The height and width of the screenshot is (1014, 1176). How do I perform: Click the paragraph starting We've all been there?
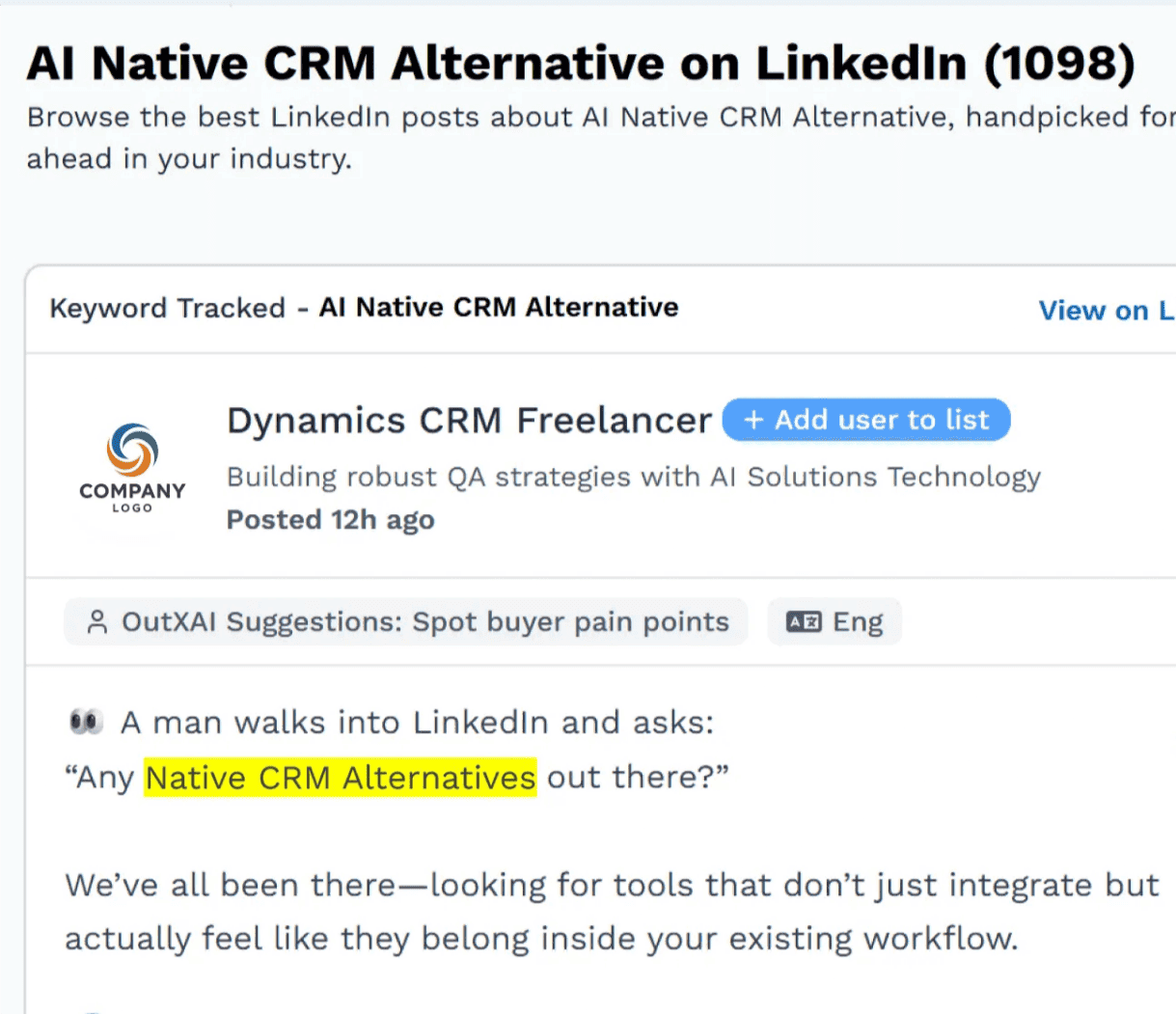point(612,912)
